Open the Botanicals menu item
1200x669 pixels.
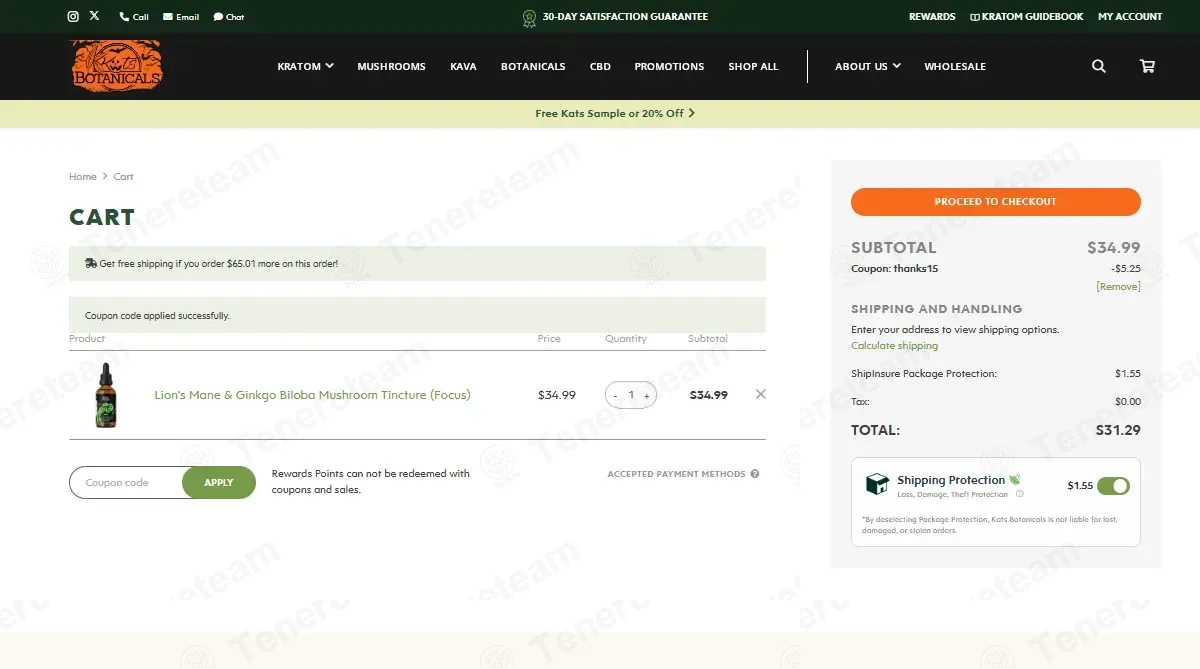[x=533, y=66]
